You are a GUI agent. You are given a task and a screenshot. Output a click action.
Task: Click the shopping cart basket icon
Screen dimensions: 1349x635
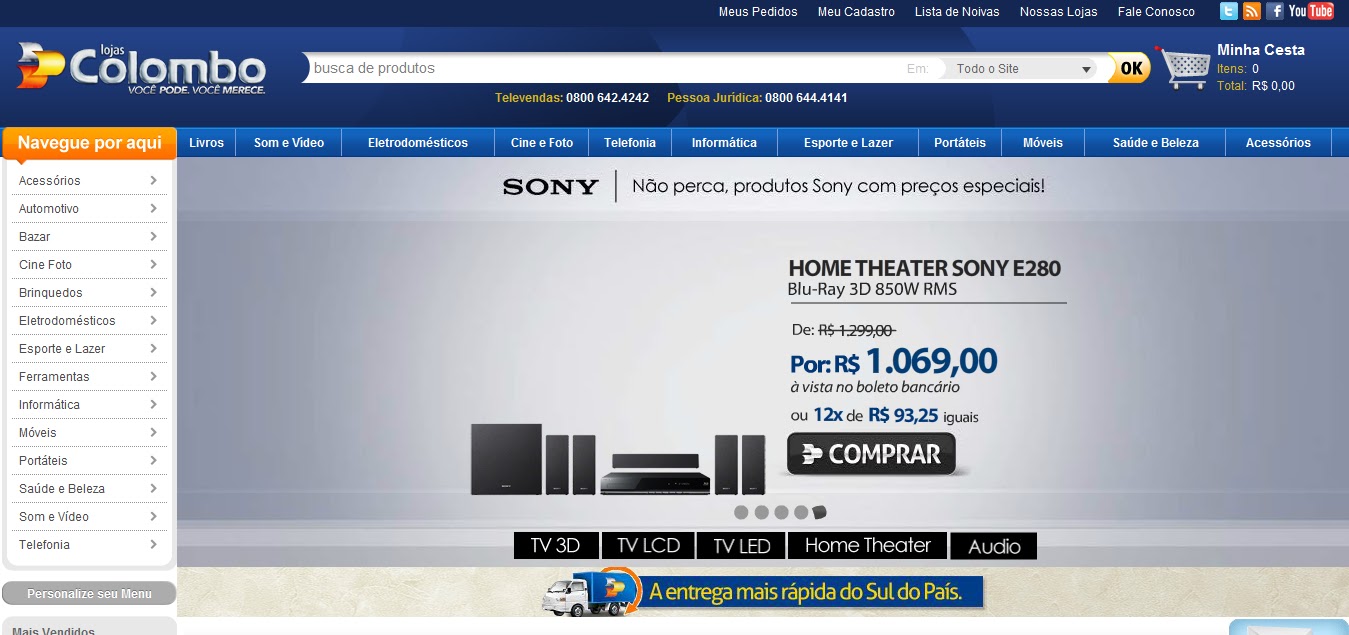tap(1184, 67)
